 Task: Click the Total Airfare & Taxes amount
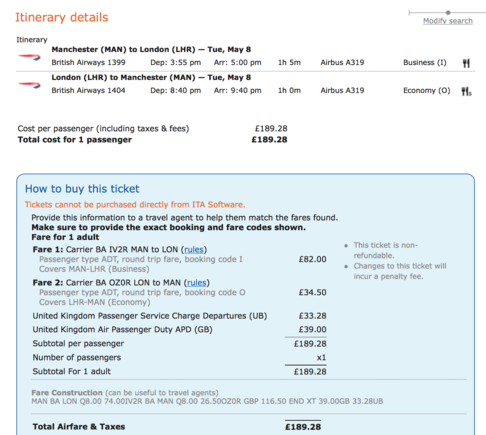pyautogui.click(x=303, y=427)
